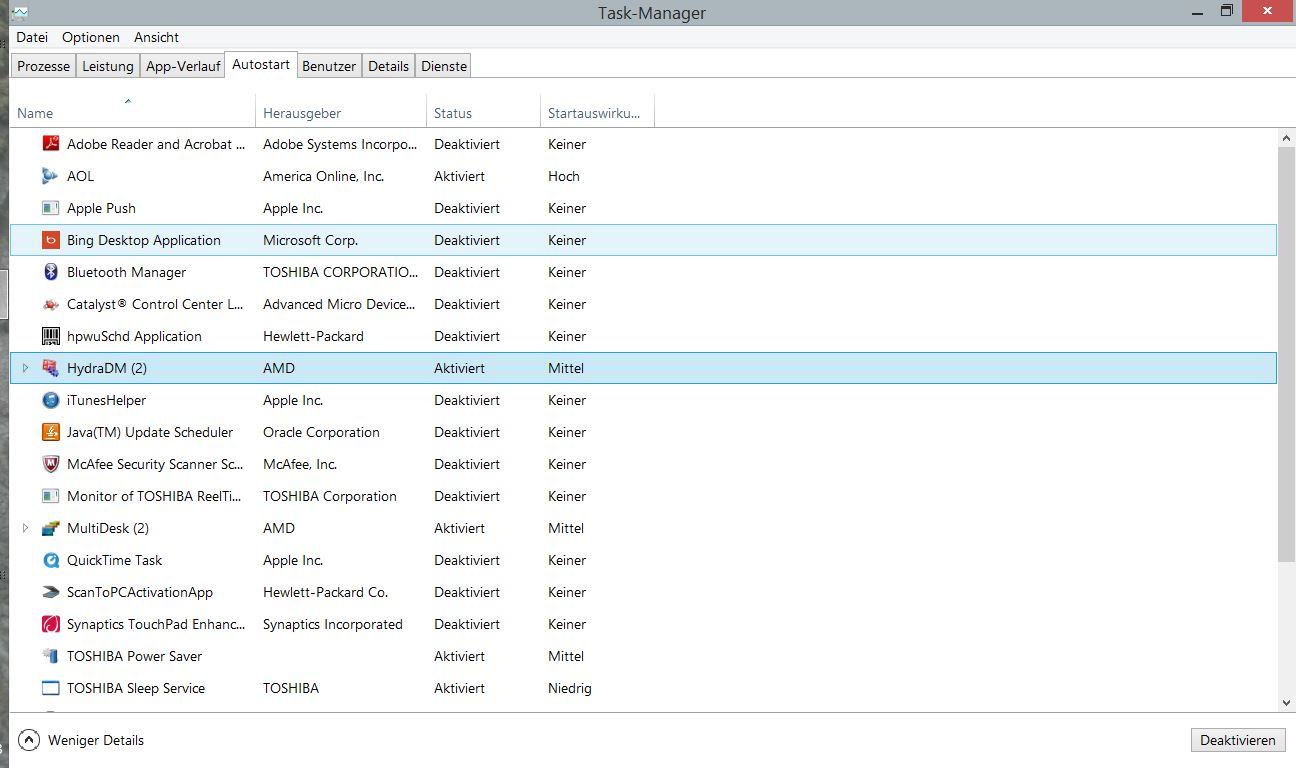Expand the MultiDesk (2) group
1296x768 pixels.
pos(26,528)
